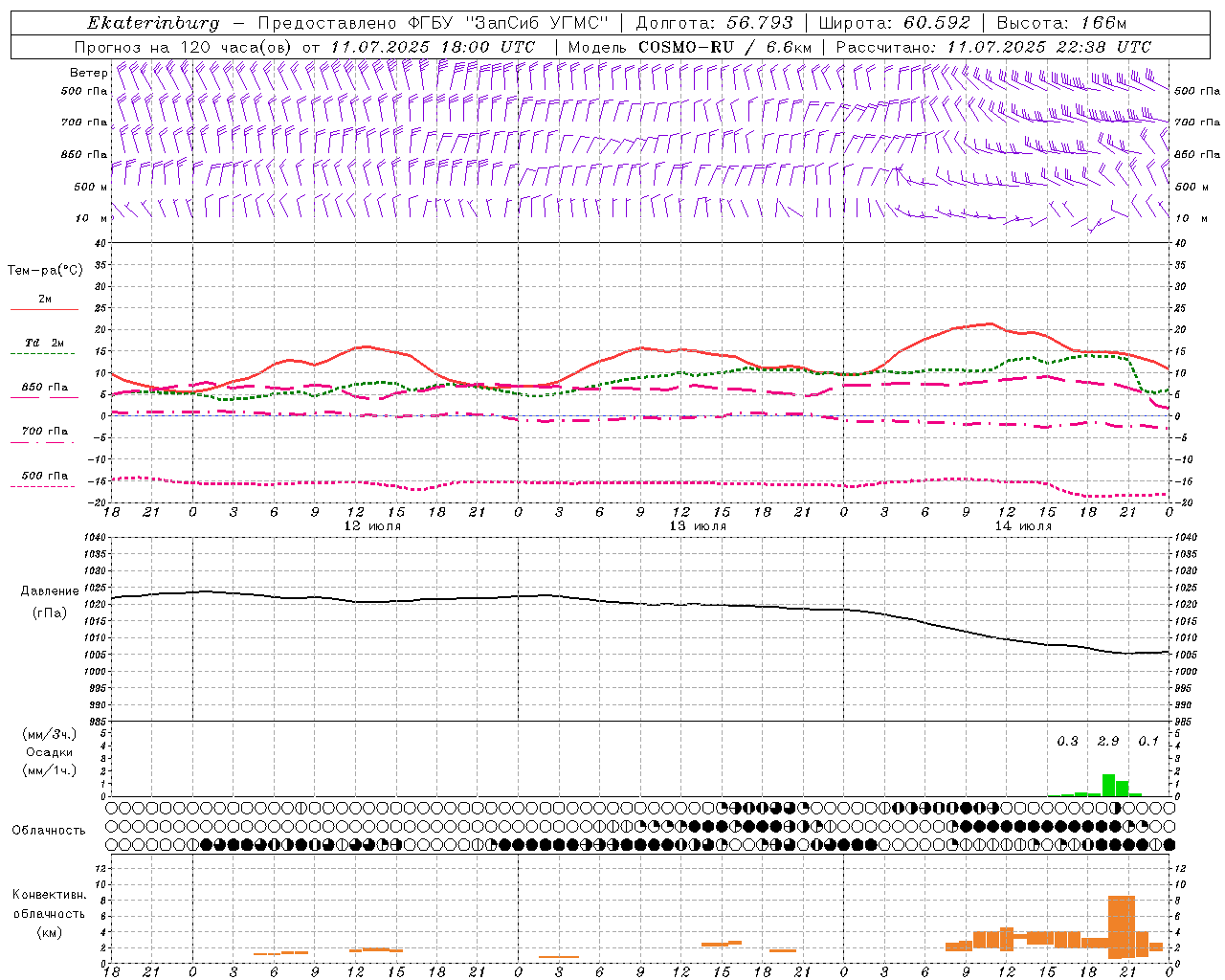The width and height of the screenshot is (1225, 980).
Task: Select the "(км)" convective height unit label
Action: pos(49,932)
